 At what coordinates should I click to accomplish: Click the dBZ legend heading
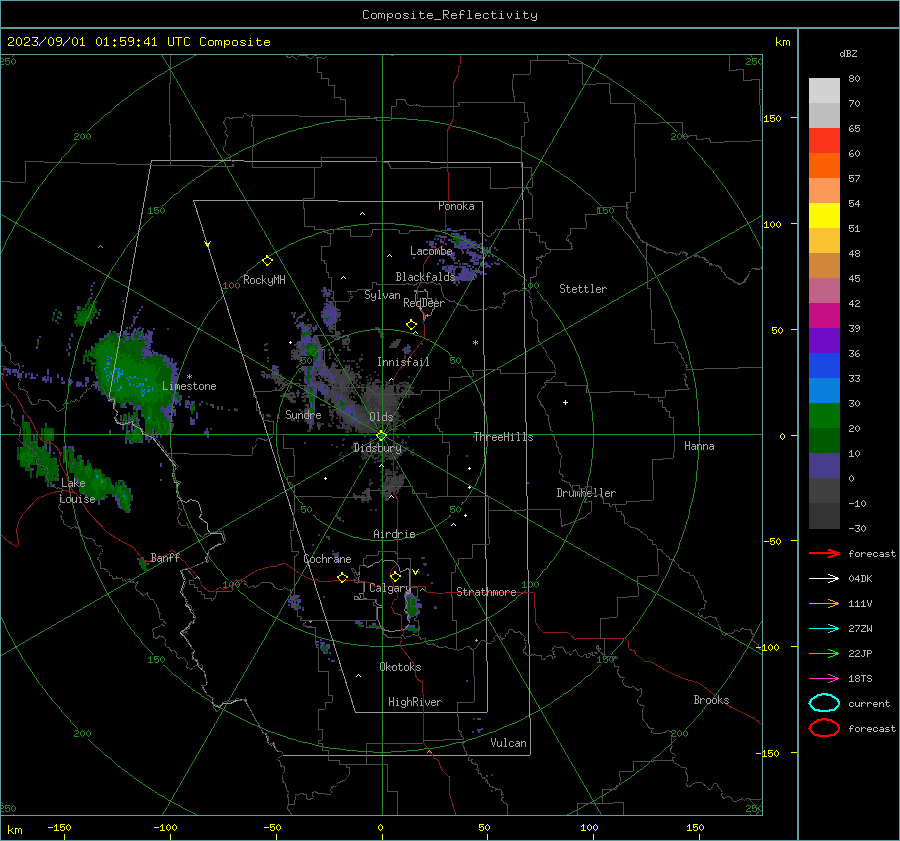848,53
